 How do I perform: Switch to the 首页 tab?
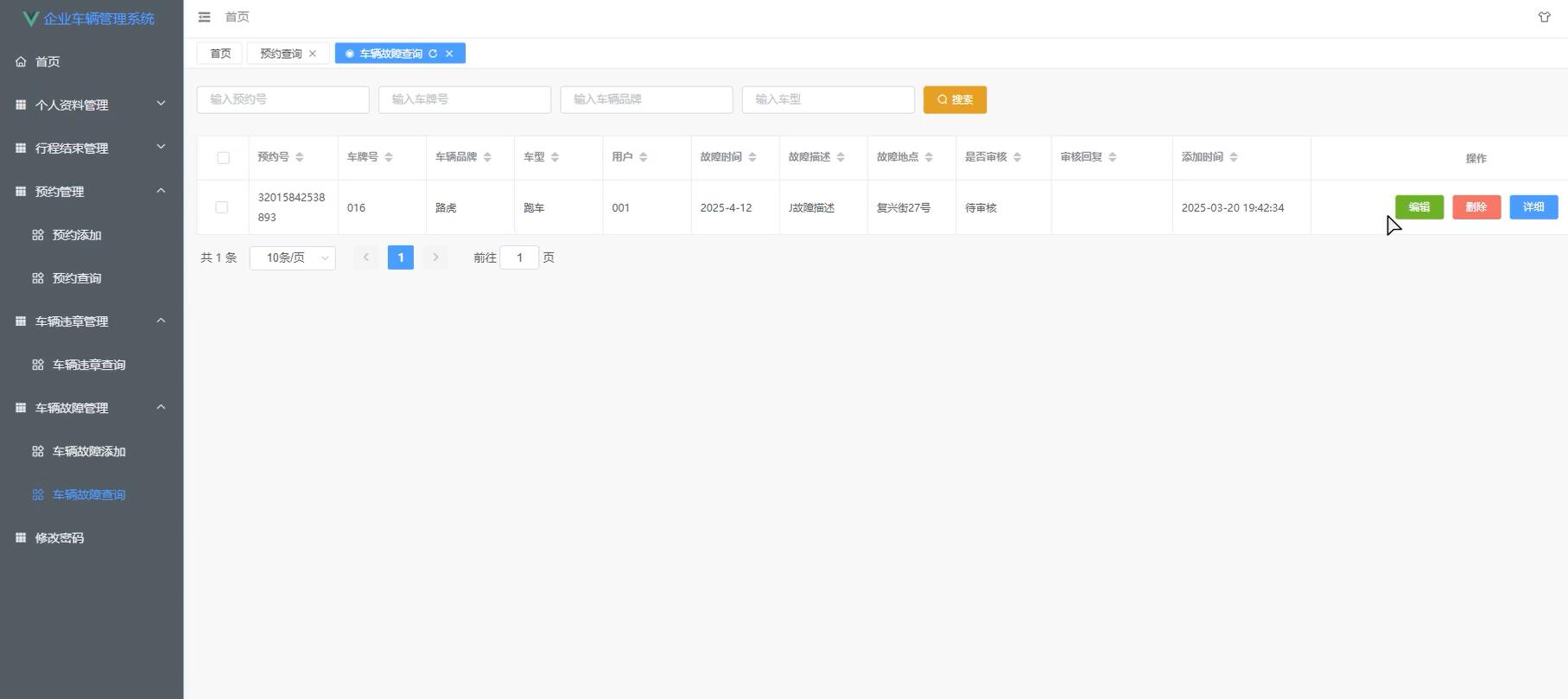(220, 54)
